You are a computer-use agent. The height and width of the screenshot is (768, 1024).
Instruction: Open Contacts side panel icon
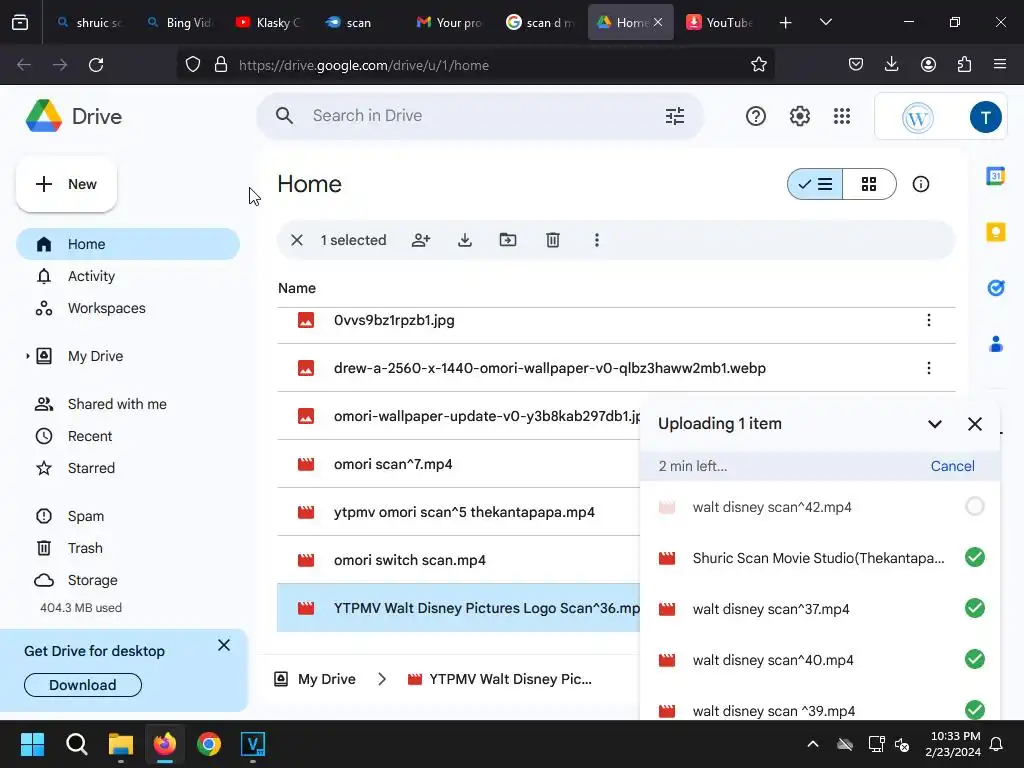click(x=995, y=344)
